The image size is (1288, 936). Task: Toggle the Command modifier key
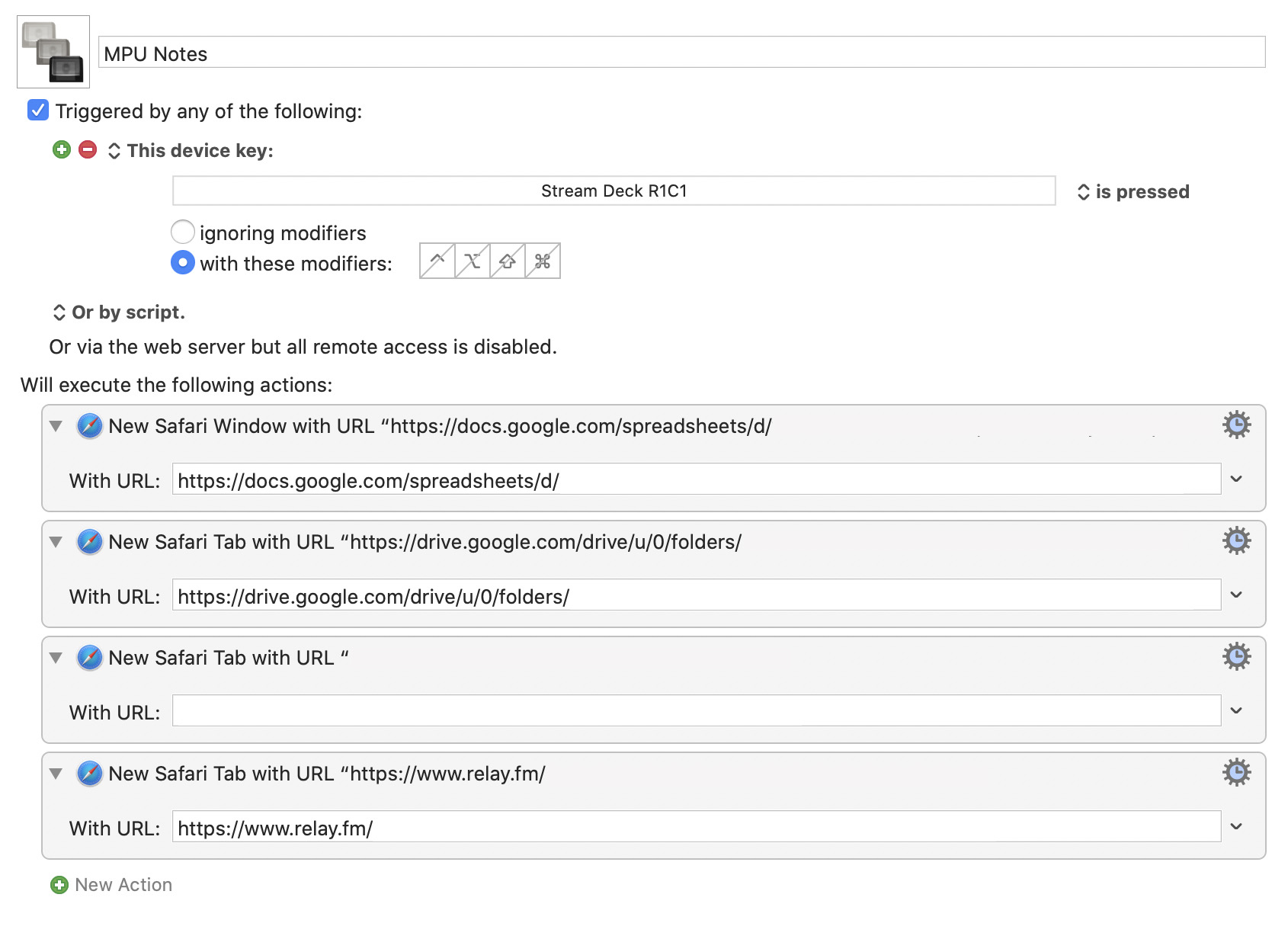[x=543, y=261]
